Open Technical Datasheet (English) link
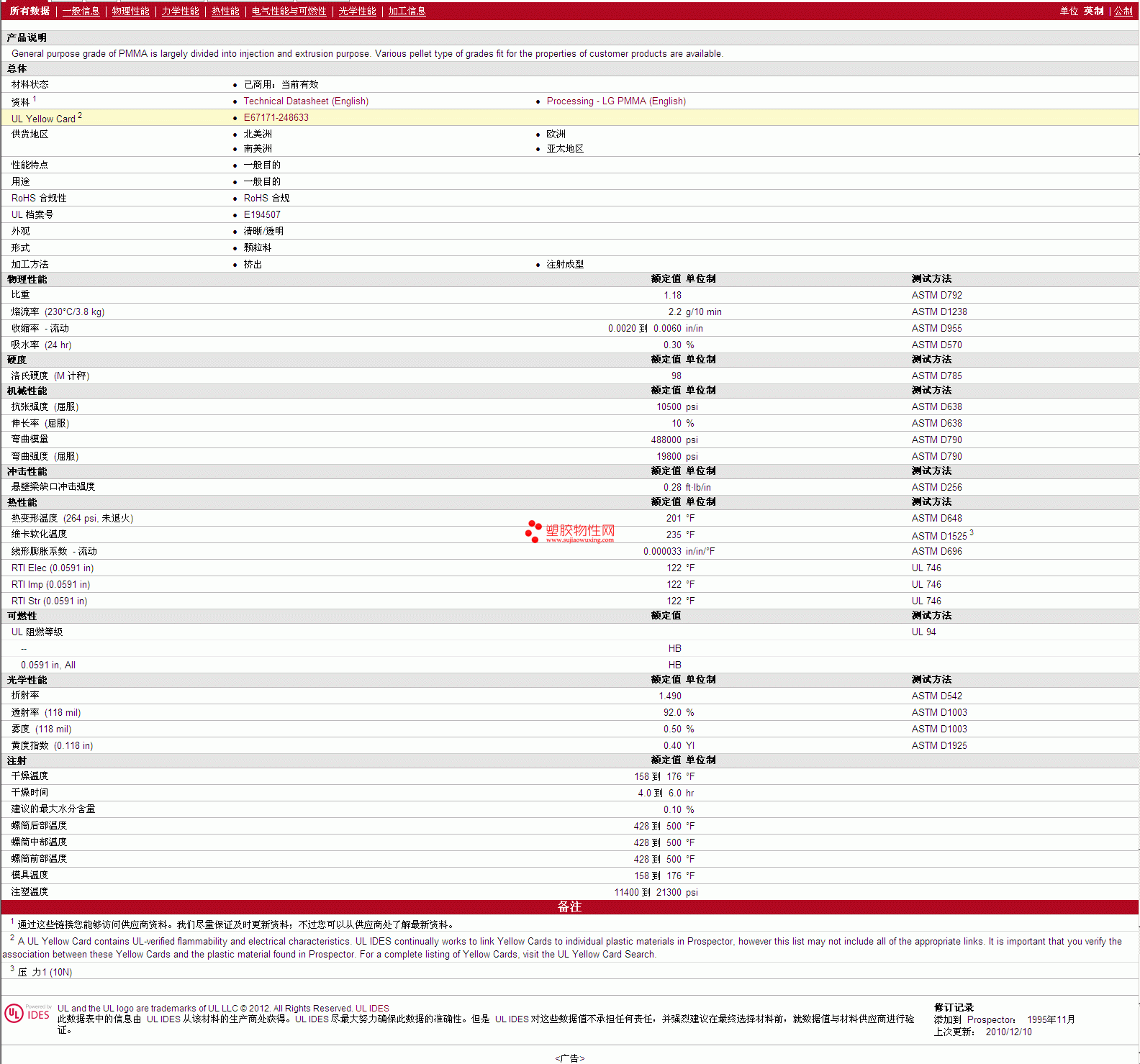 (306, 101)
